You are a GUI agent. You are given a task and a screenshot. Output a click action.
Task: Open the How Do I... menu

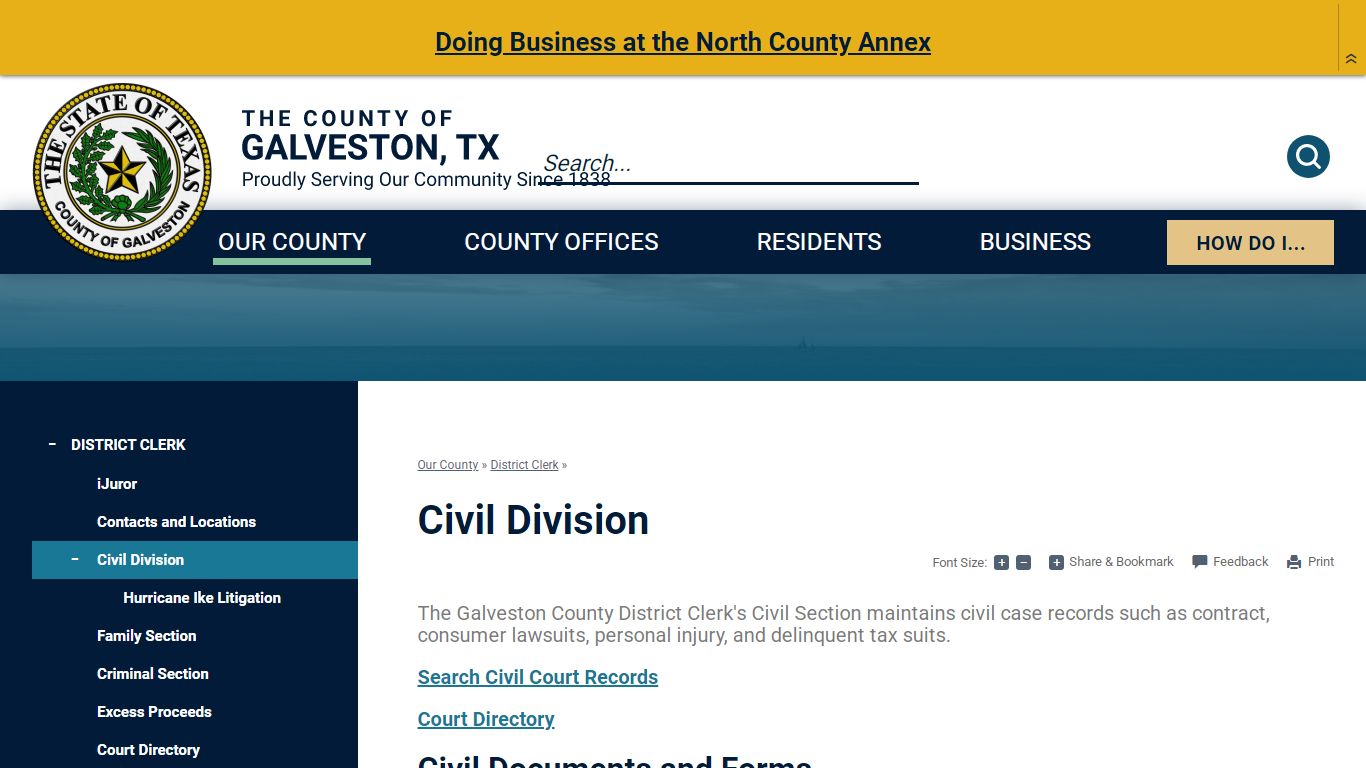tap(1250, 243)
